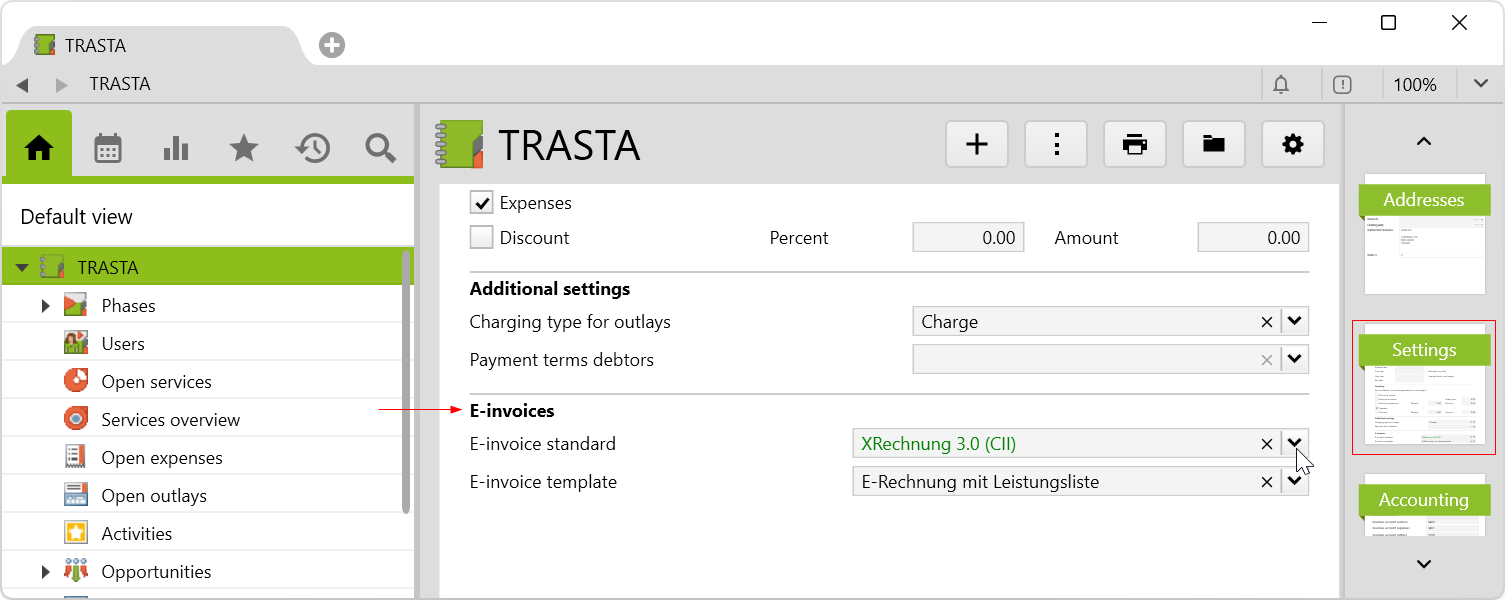This screenshot has height=600, width=1505.
Task: Expand the Phases tree node
Action: point(45,306)
